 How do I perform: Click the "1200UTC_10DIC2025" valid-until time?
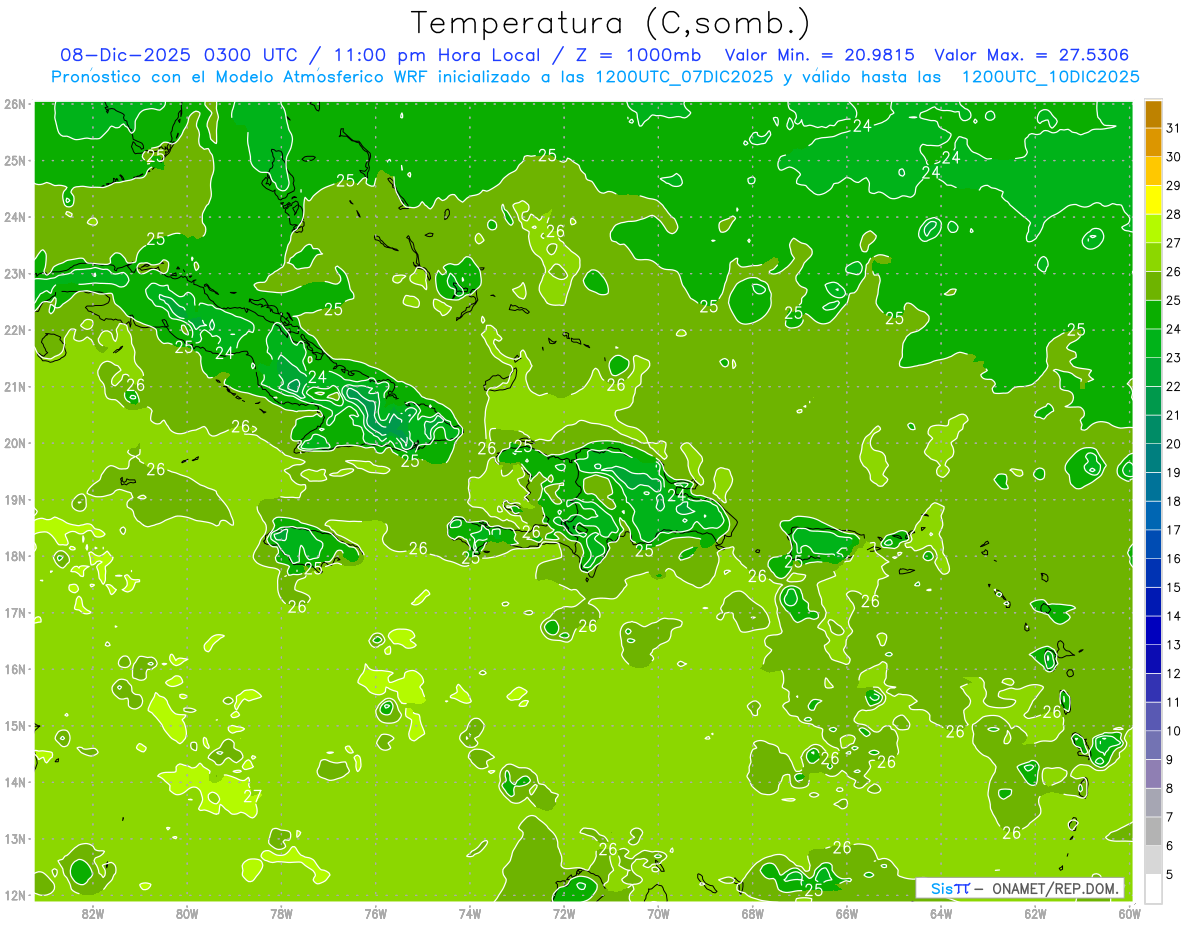pyautogui.click(x=1051, y=77)
